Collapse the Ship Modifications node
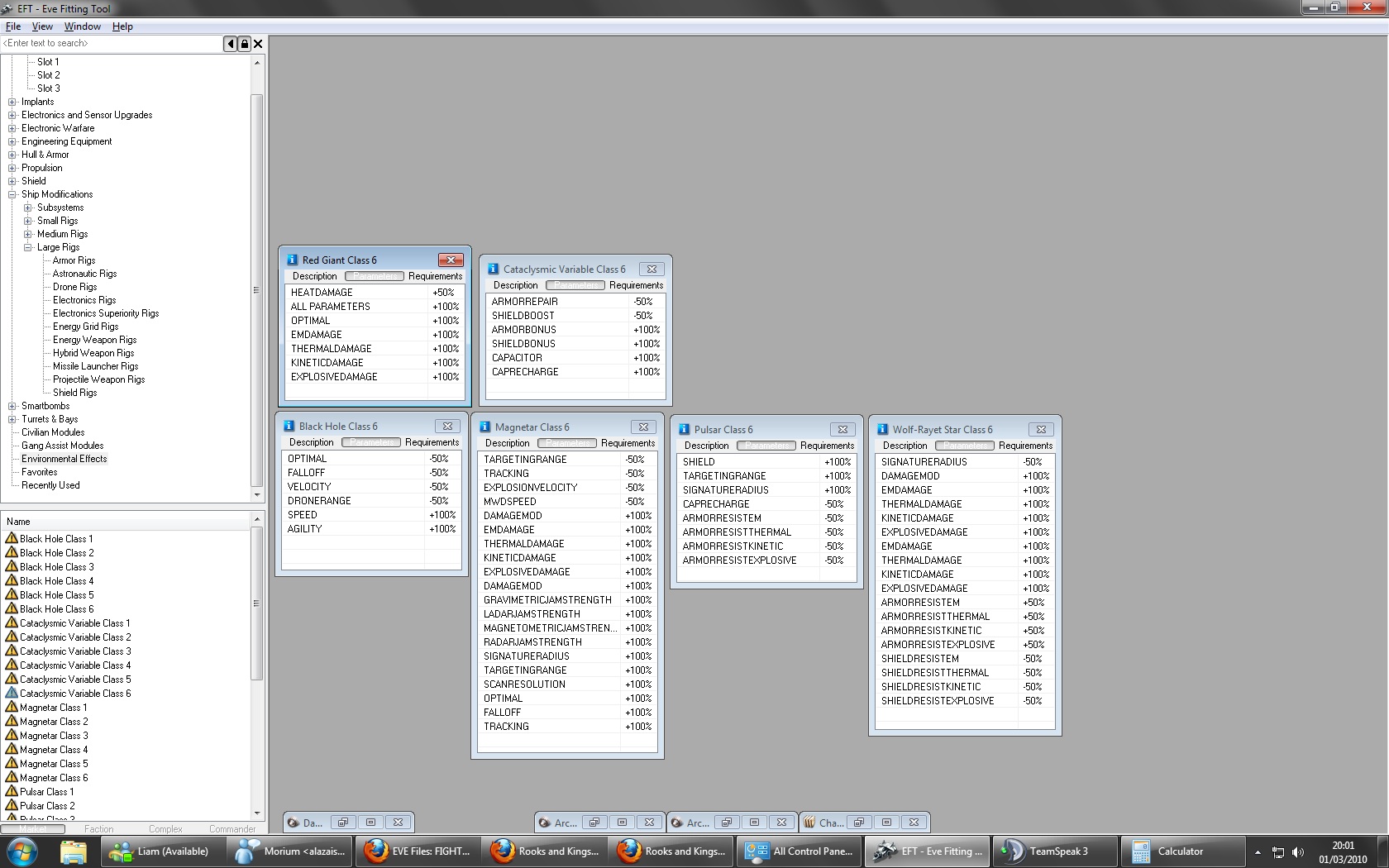The width and height of the screenshot is (1389, 868). click(x=12, y=194)
